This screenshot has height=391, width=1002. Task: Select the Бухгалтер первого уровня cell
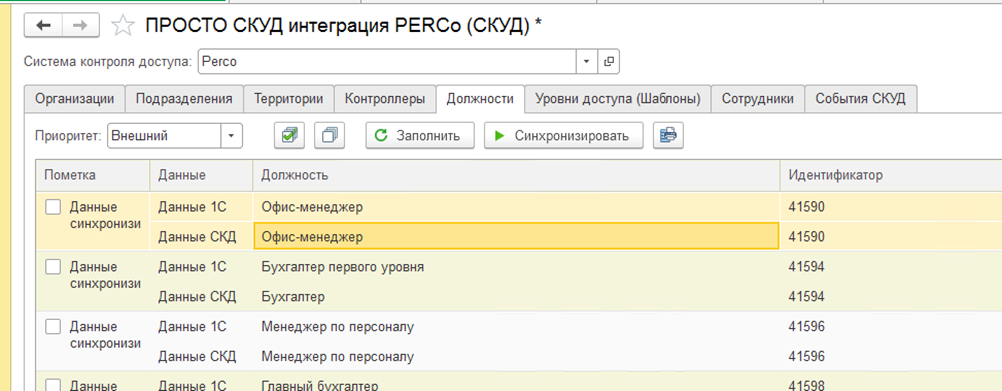pos(516,266)
